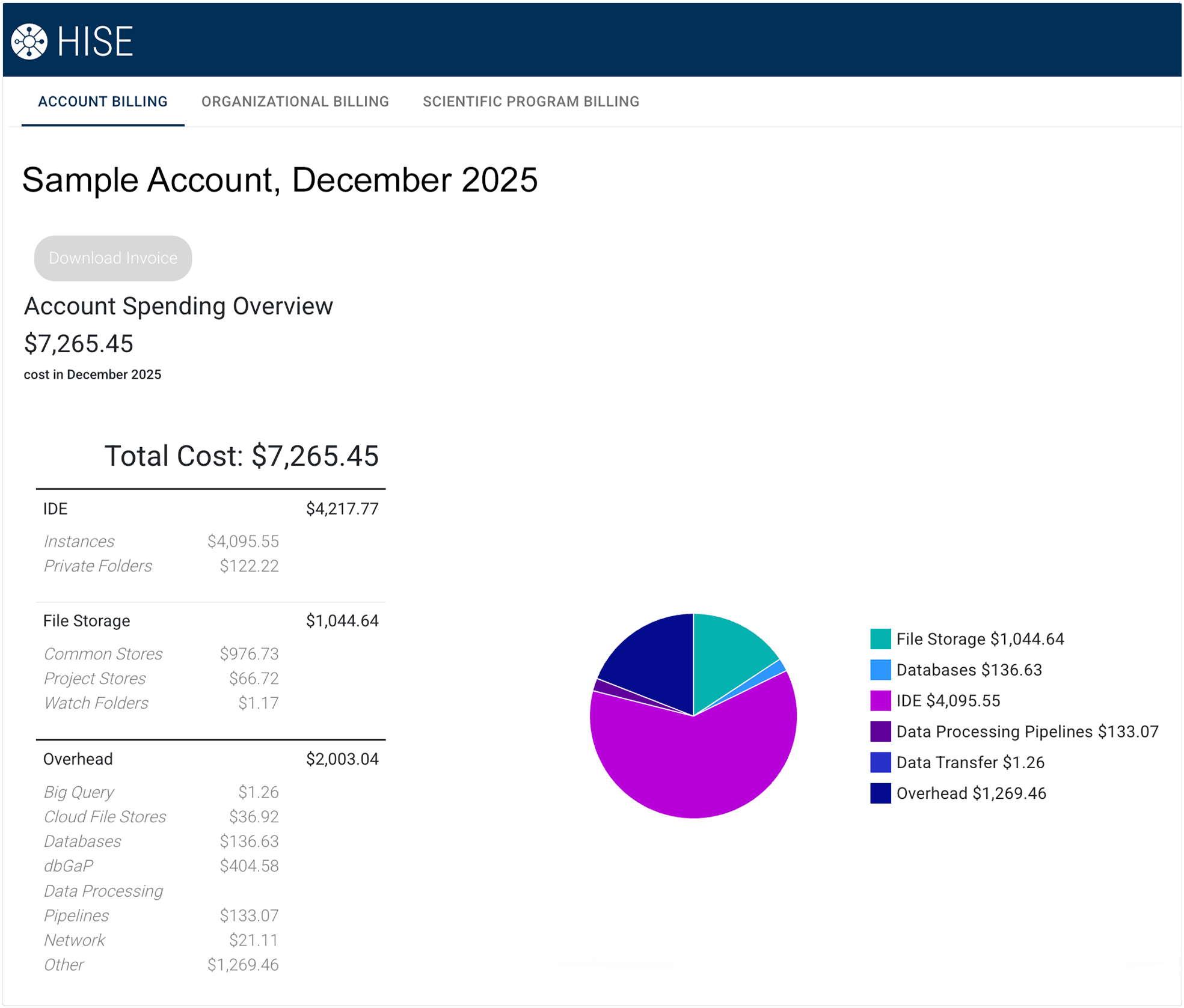Open the Scientific Program Billing tab
1184x1008 pixels.
[530, 102]
